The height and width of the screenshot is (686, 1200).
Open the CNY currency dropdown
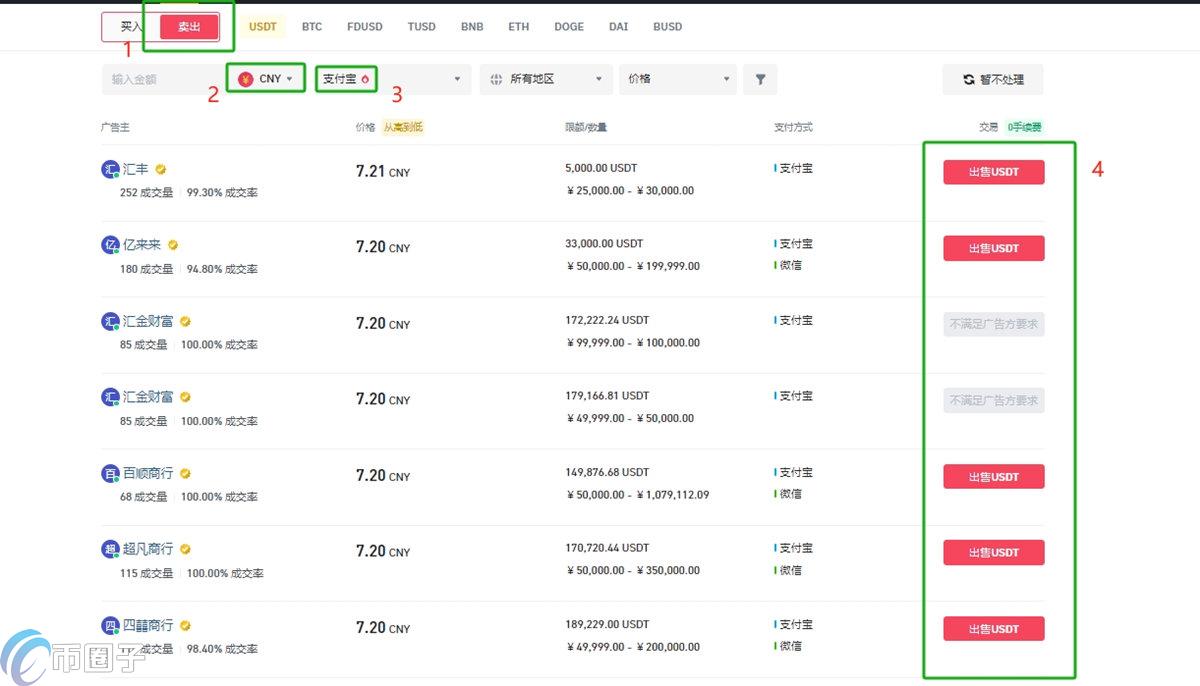(x=266, y=79)
